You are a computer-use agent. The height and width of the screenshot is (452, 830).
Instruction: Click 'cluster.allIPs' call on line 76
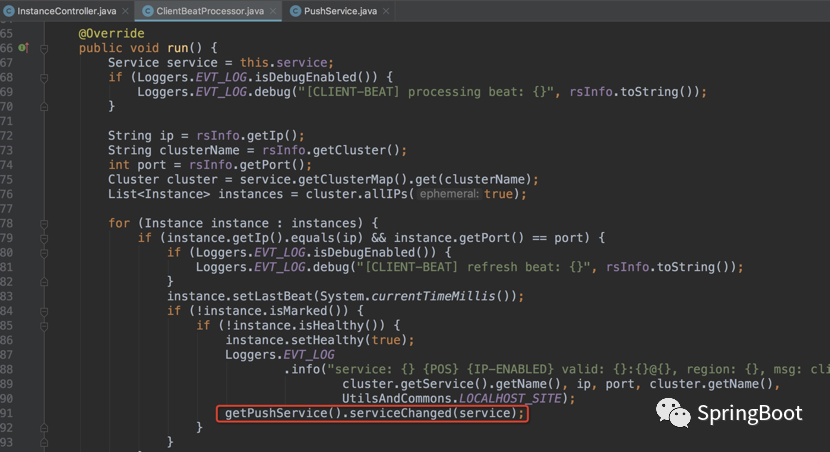[x=356, y=194]
